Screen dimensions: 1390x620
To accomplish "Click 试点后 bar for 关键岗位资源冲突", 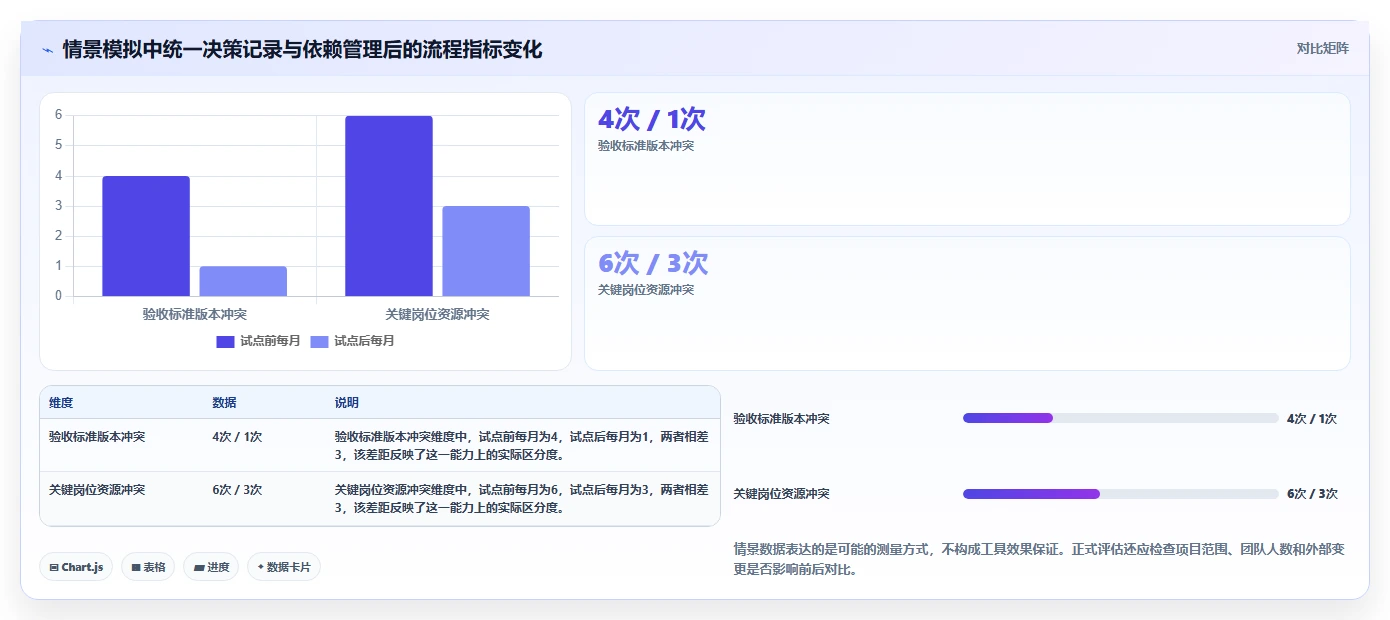I will (486, 251).
